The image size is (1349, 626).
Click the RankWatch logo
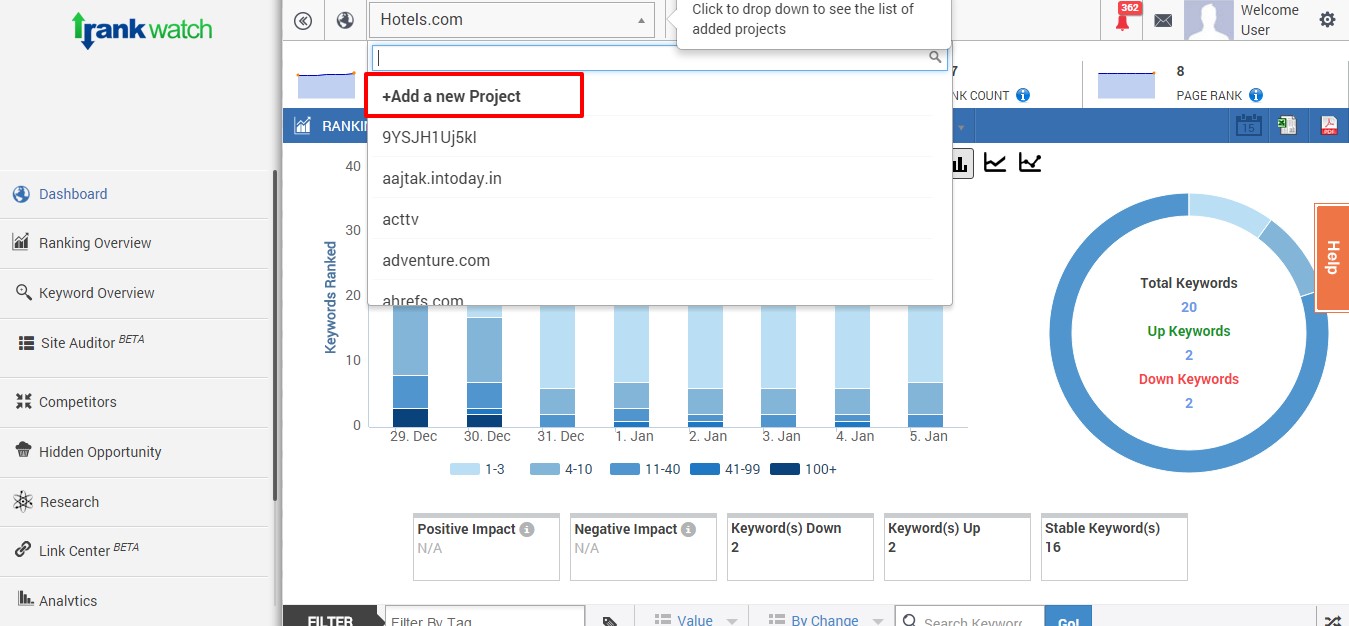[142, 30]
